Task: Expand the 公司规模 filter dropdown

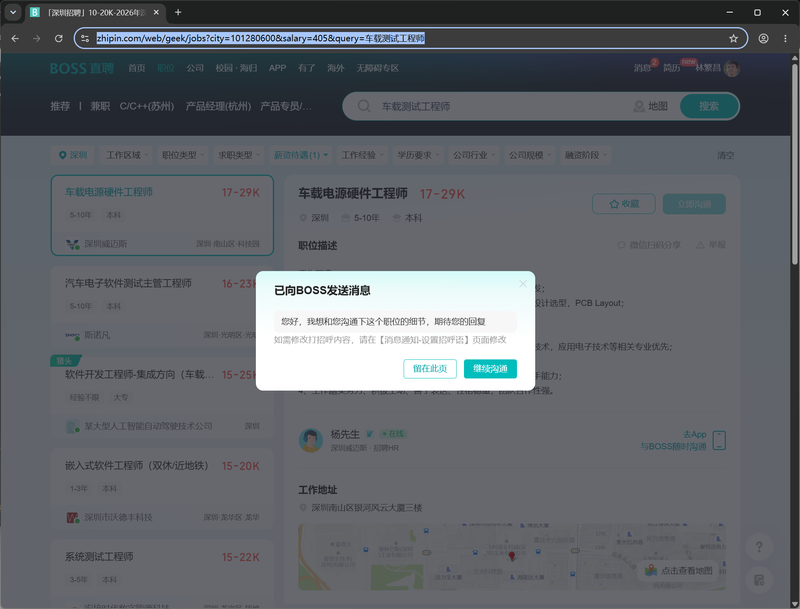Action: point(530,155)
